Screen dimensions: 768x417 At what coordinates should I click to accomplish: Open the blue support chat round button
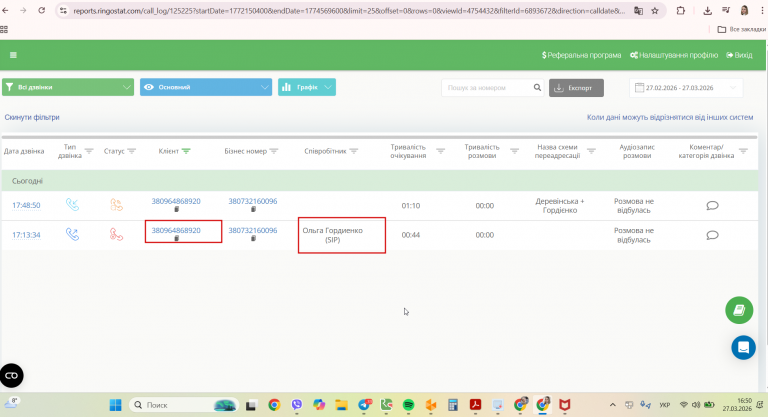pyautogui.click(x=743, y=347)
